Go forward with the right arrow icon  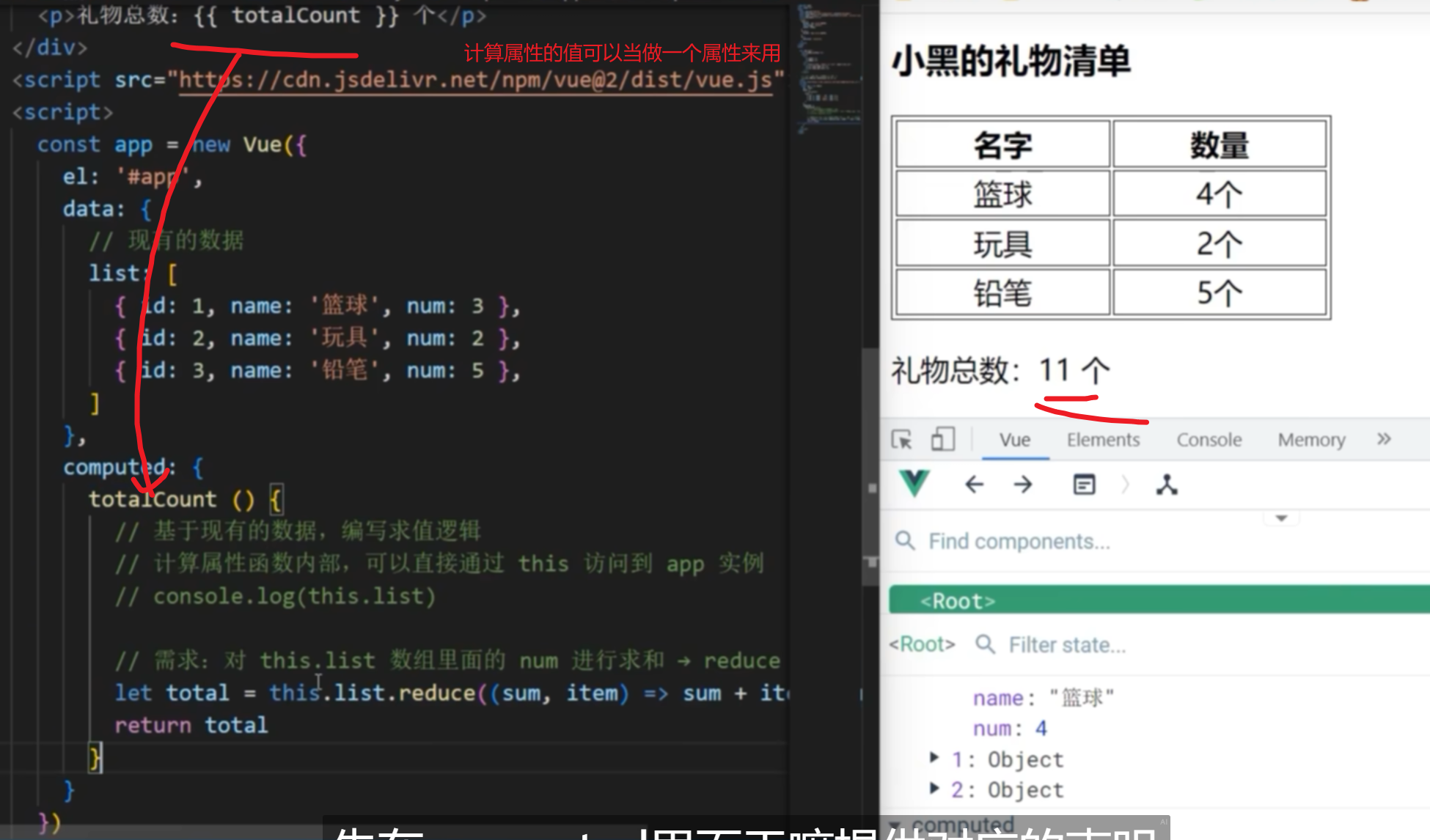tap(1022, 485)
